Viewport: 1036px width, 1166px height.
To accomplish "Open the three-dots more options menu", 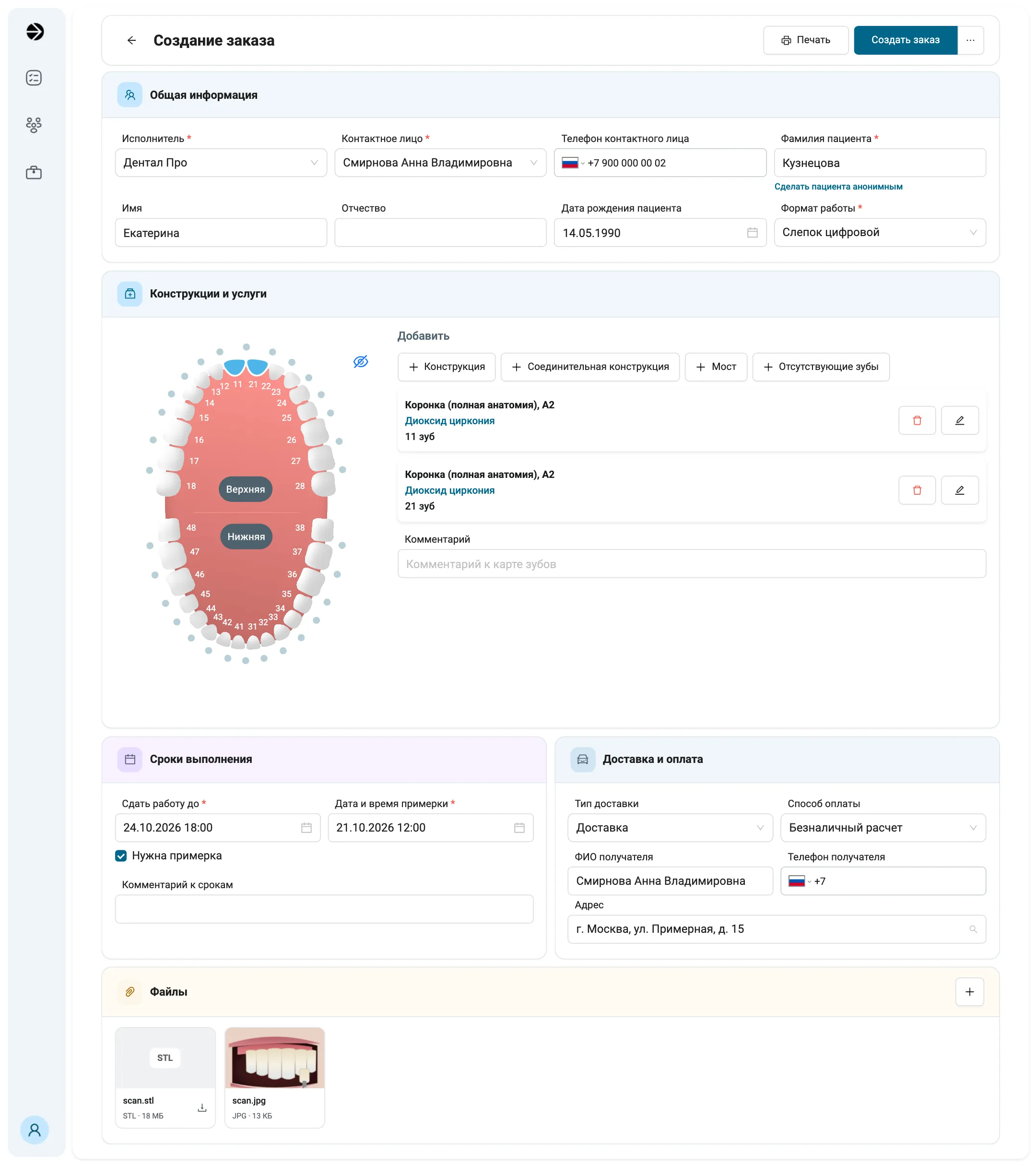I will click(x=970, y=40).
